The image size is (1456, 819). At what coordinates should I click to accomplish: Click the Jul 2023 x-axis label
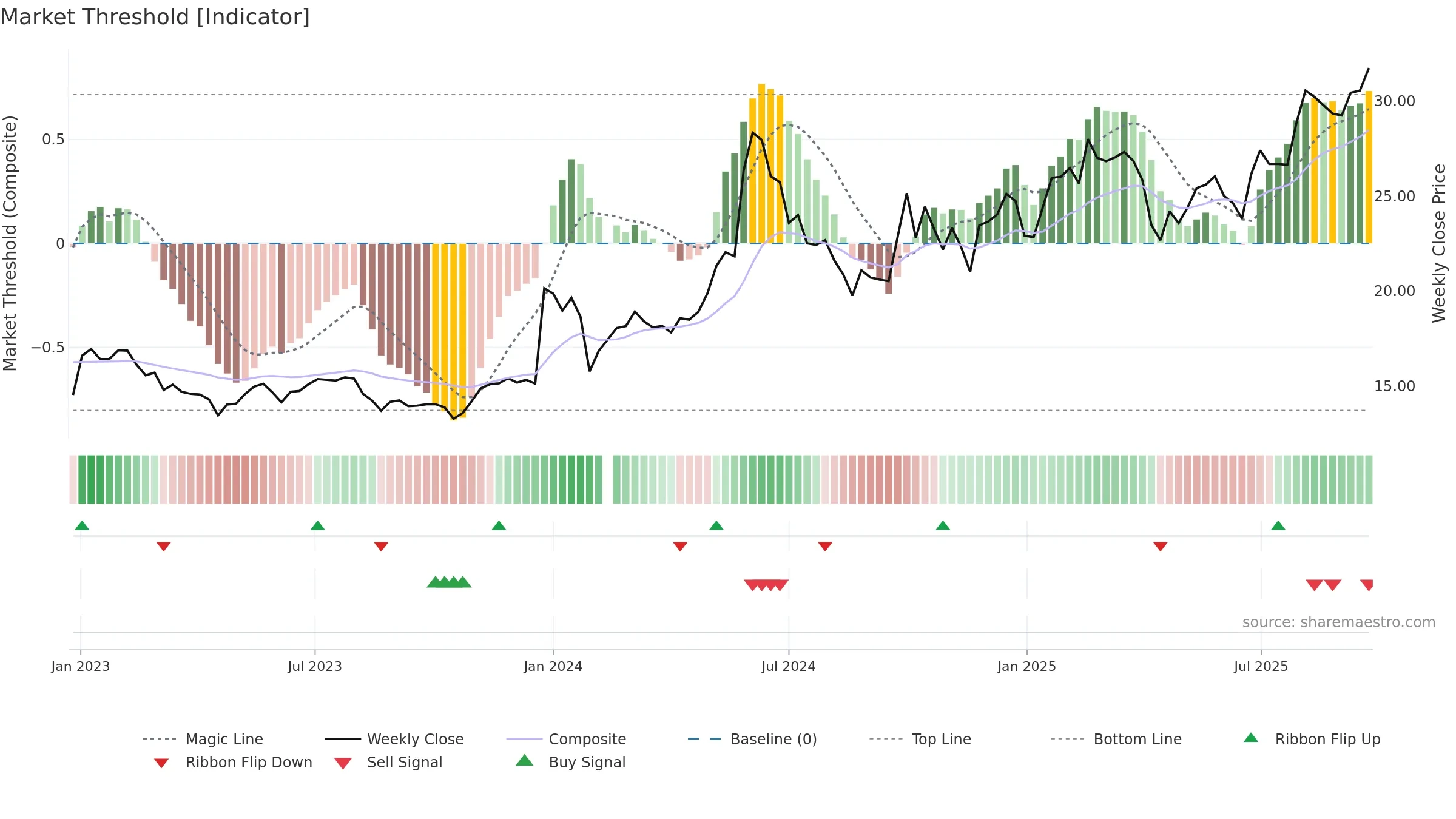click(315, 667)
